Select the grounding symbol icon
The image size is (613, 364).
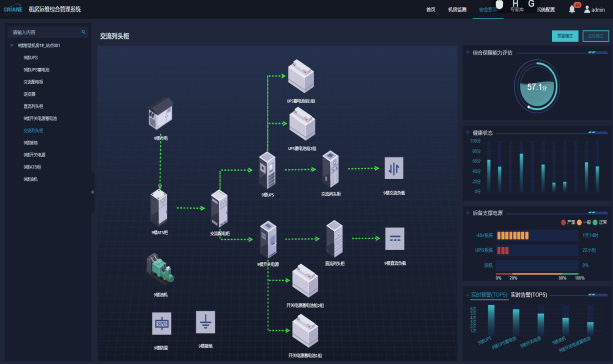pos(205,322)
